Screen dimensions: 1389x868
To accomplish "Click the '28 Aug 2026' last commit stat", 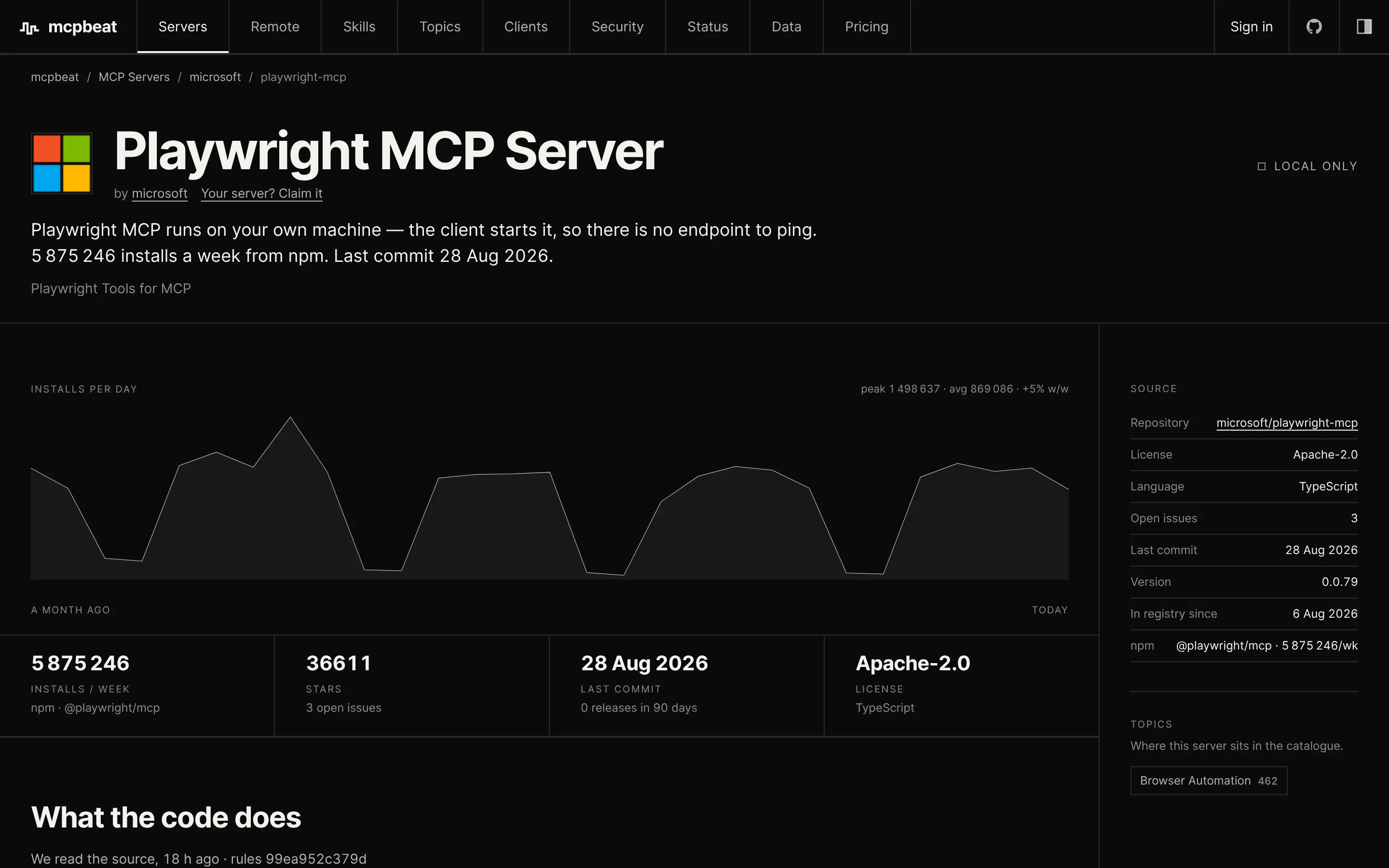I will pyautogui.click(x=644, y=663).
